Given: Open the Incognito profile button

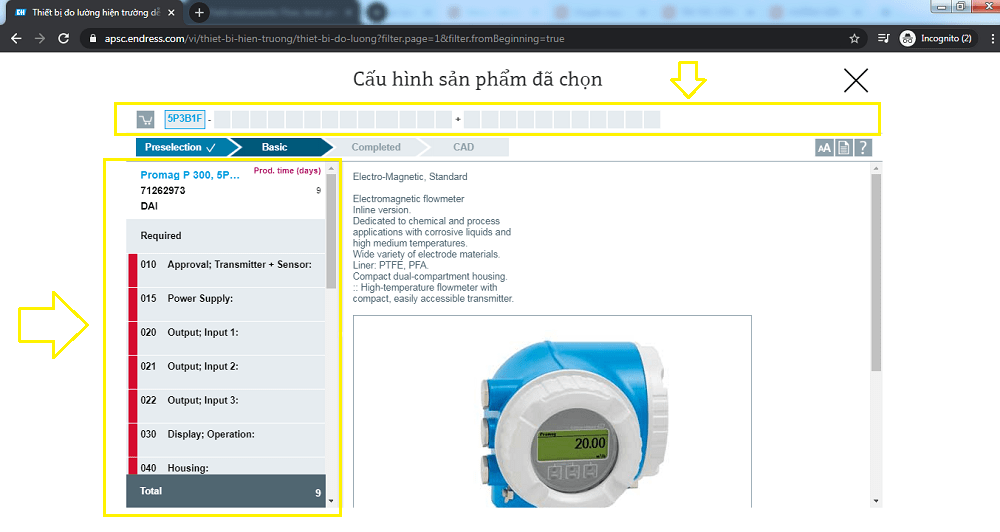Looking at the screenshot, I should coord(936,39).
